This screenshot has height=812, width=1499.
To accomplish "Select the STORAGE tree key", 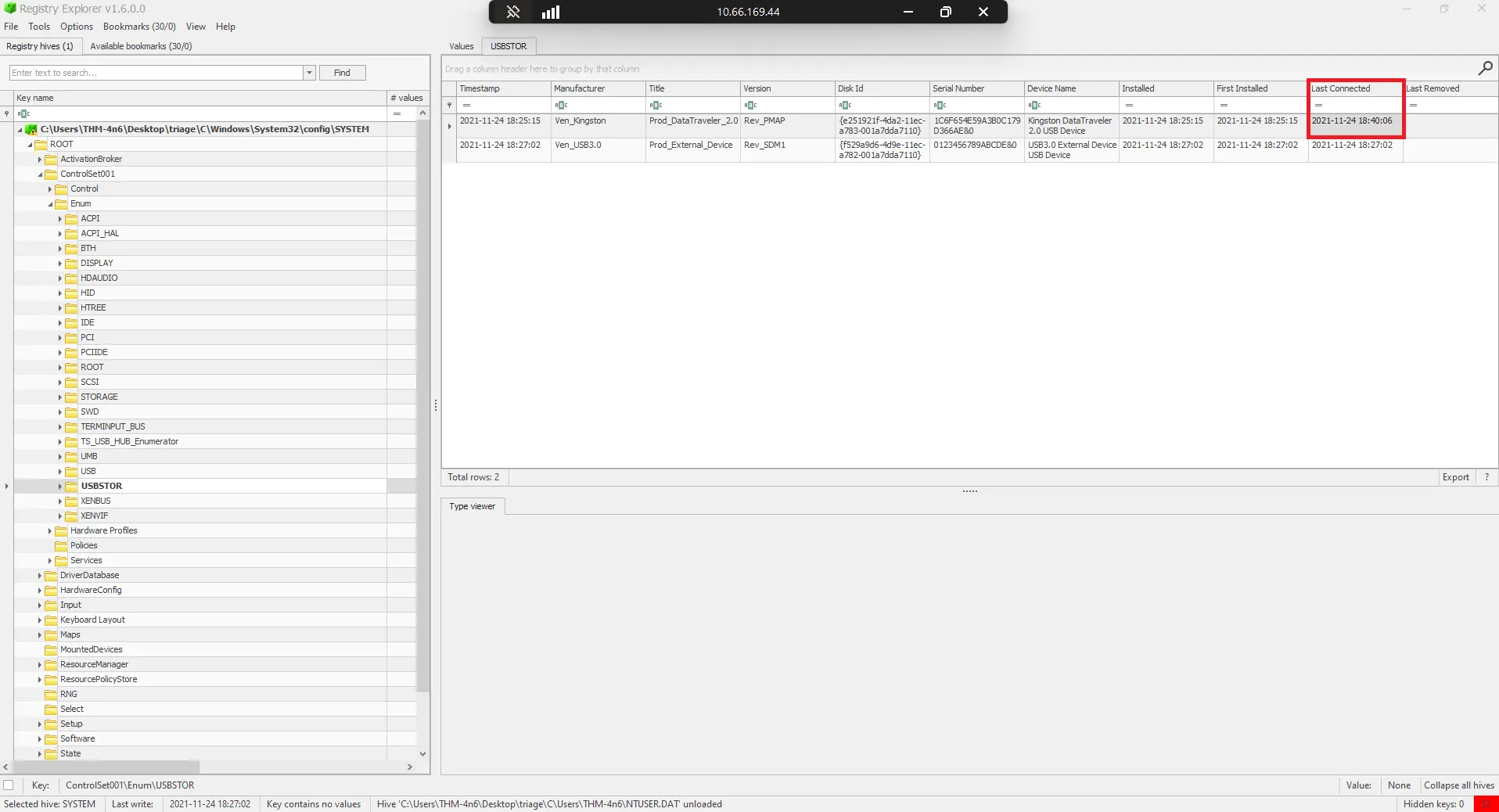I will (x=99, y=397).
